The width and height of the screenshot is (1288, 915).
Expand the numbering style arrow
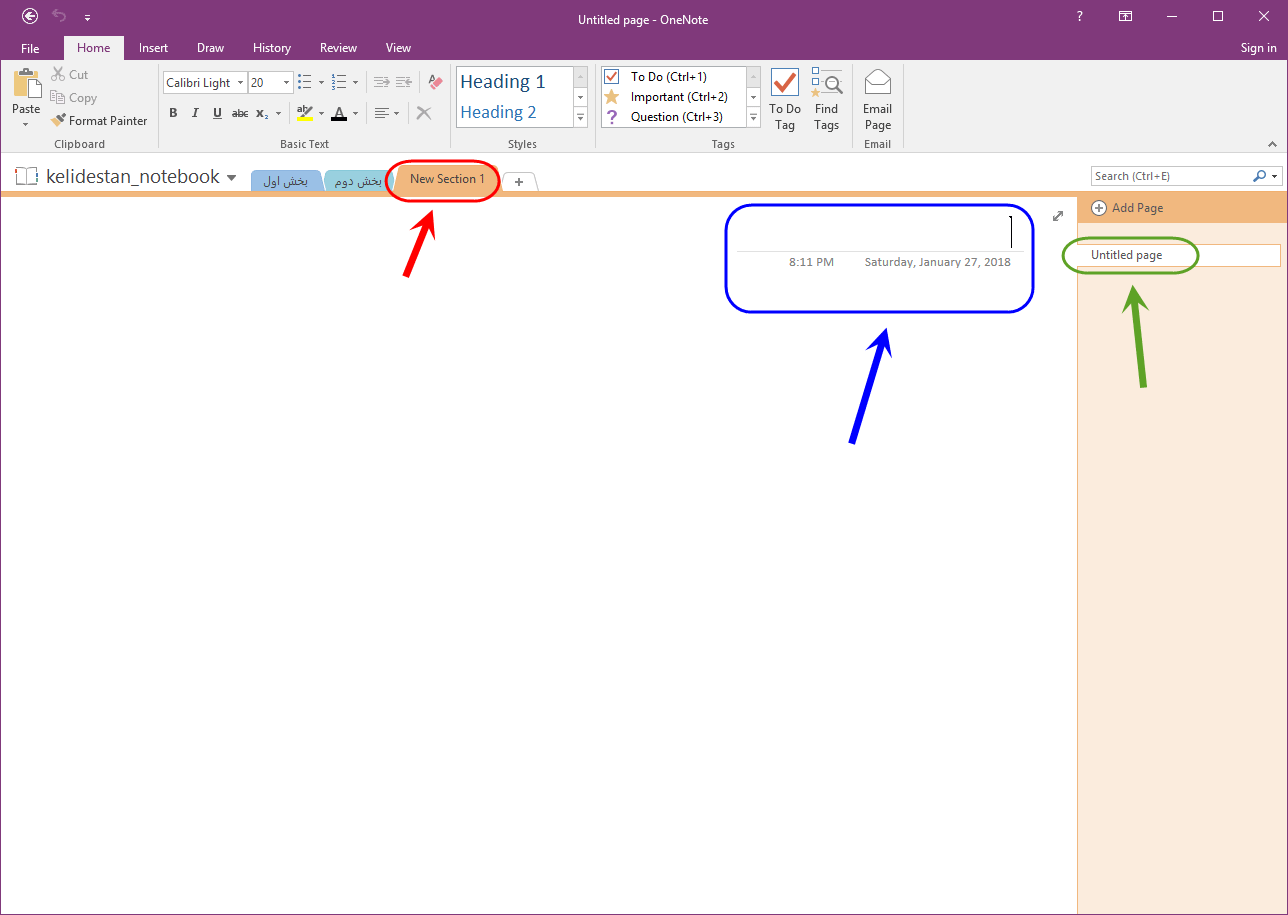[x=355, y=83]
